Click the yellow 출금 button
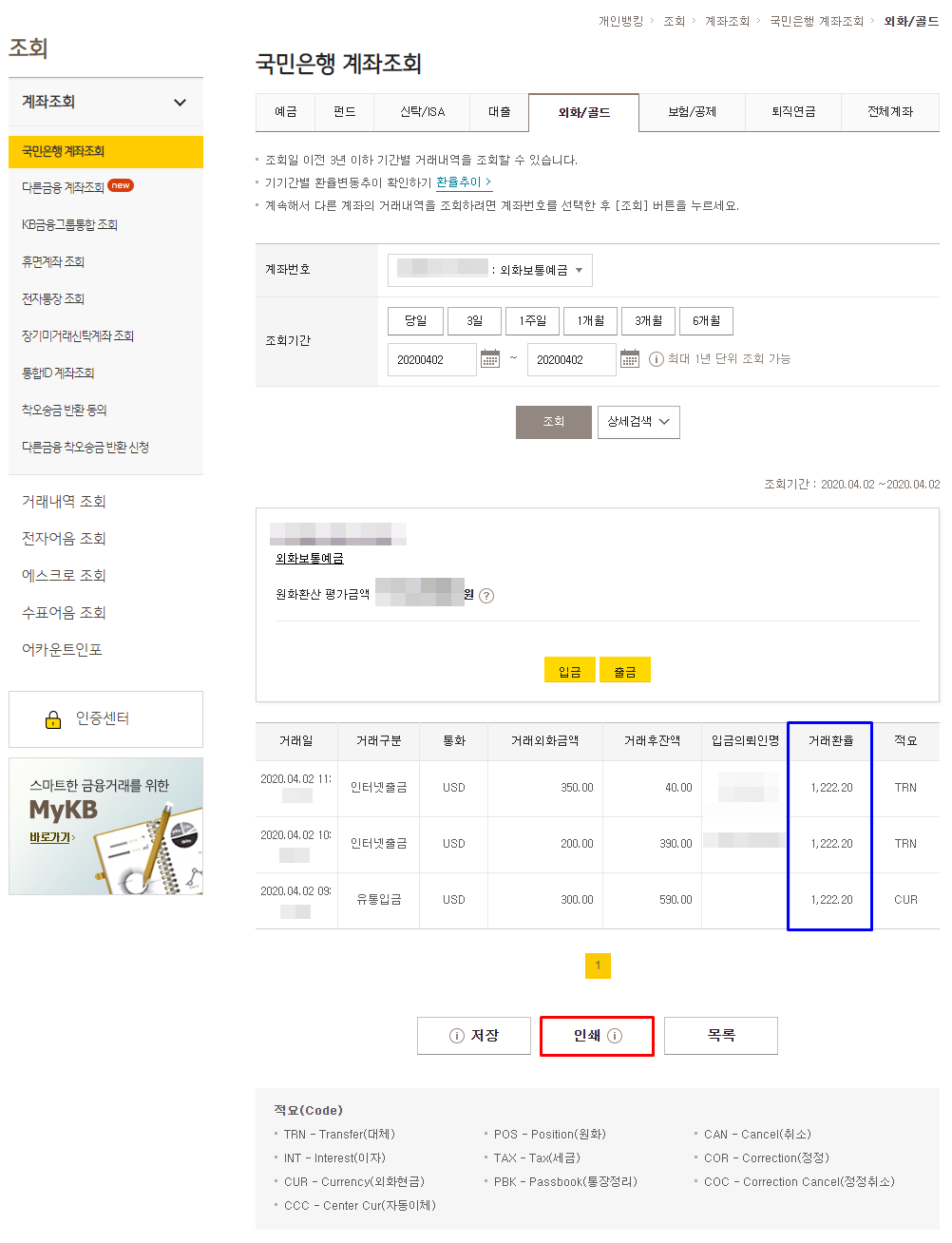 [625, 670]
